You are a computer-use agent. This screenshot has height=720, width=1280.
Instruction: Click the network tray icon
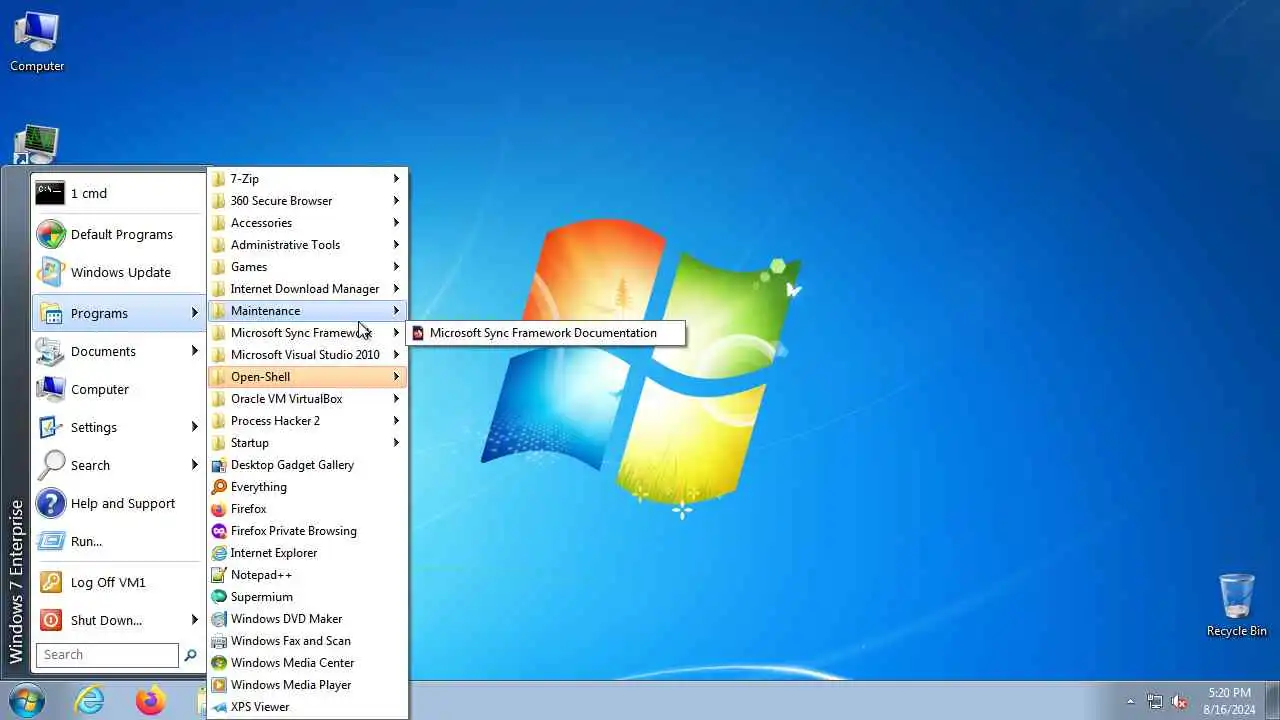1155,701
